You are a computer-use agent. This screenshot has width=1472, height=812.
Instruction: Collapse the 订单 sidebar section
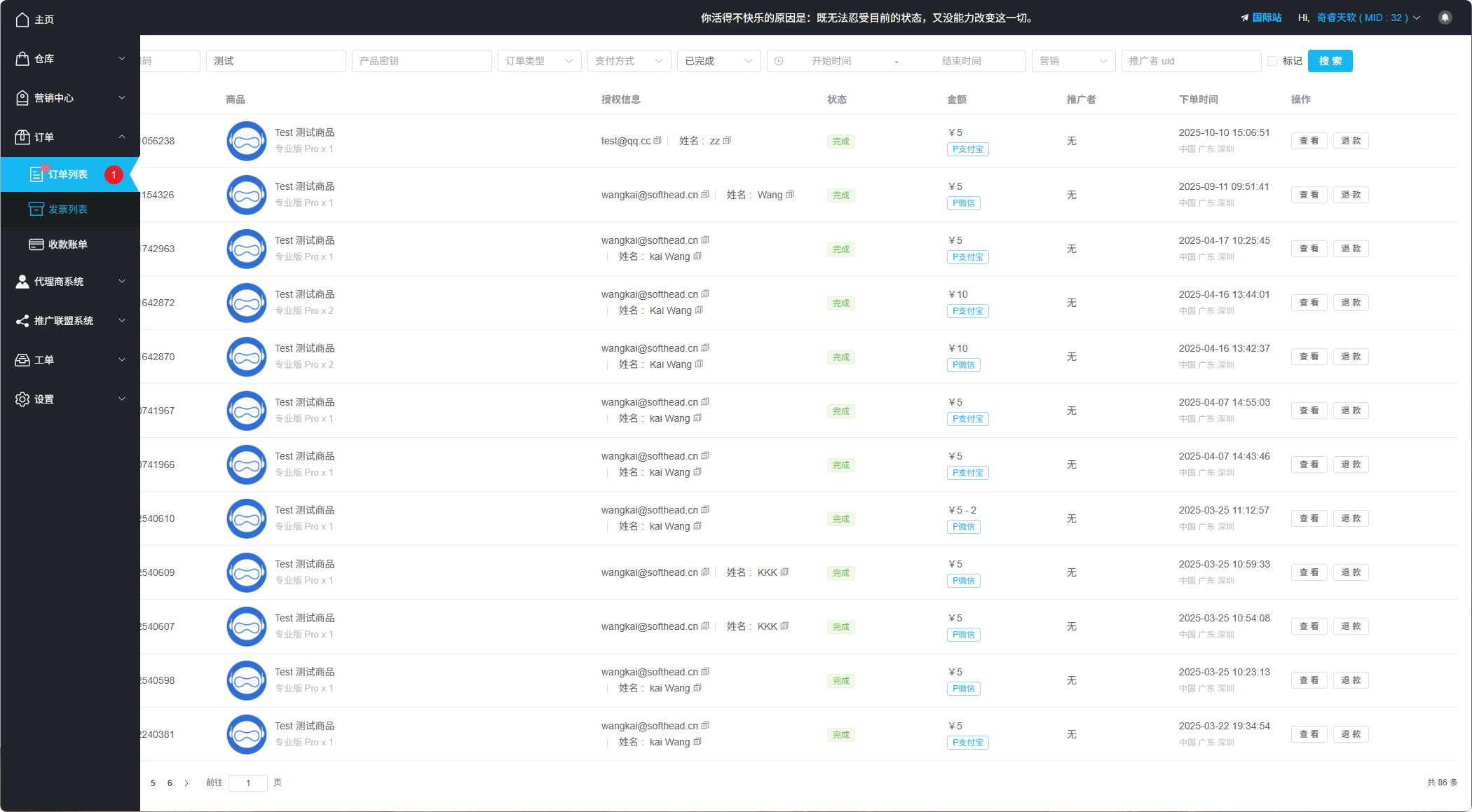tap(70, 137)
